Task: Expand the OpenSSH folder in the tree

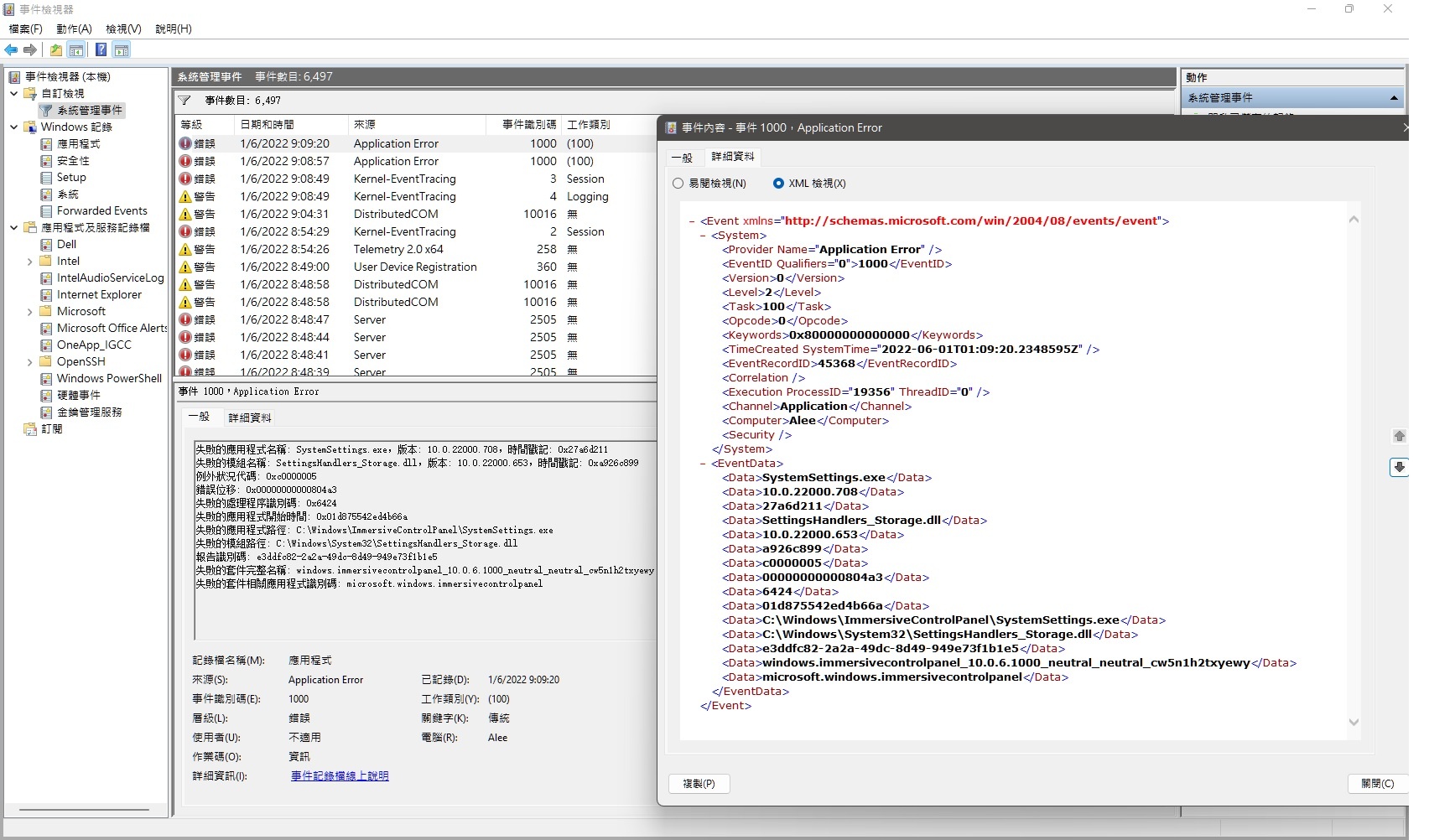Action: click(30, 362)
